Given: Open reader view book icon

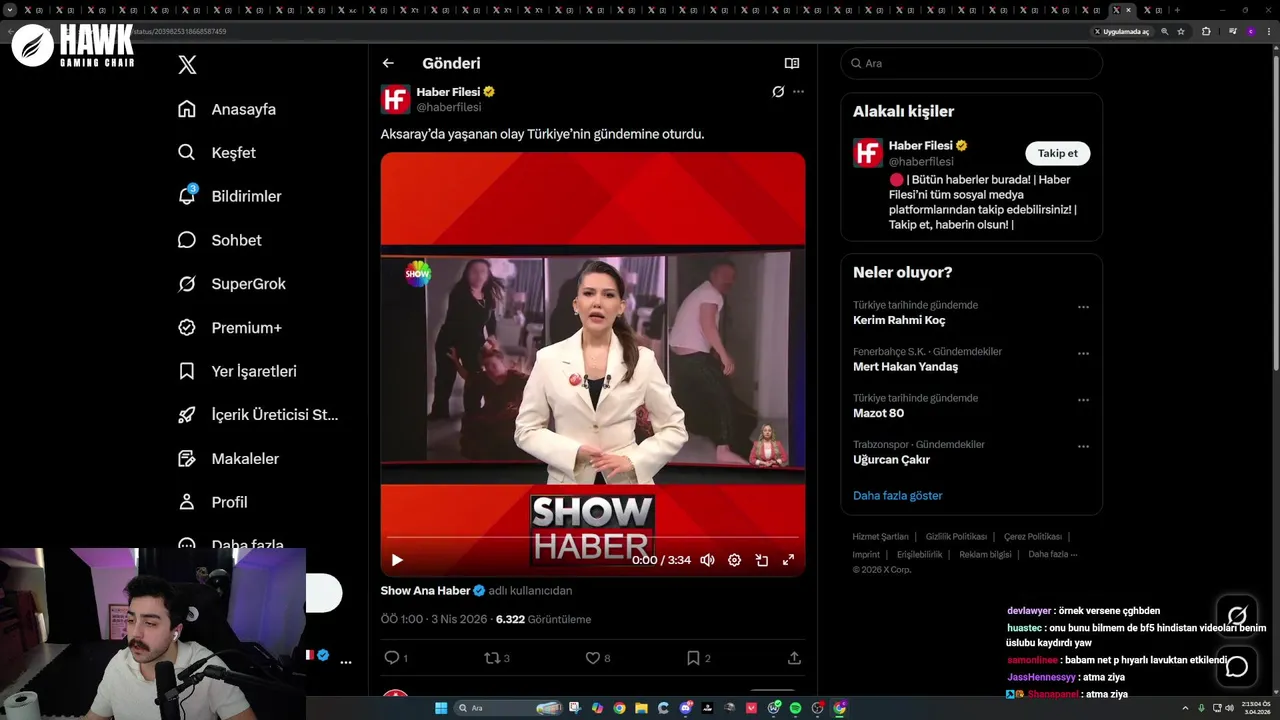Looking at the screenshot, I should (792, 63).
